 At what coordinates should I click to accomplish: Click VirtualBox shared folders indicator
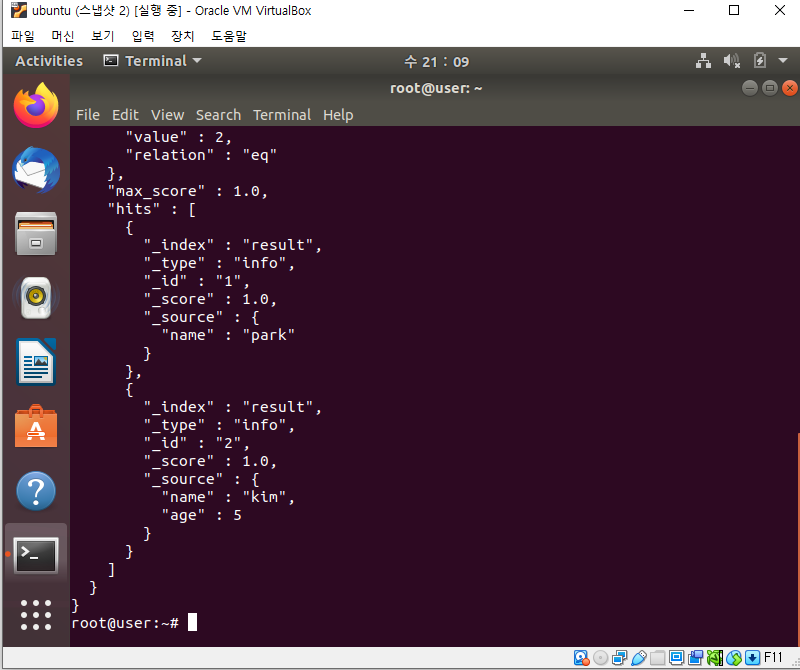pos(658,658)
